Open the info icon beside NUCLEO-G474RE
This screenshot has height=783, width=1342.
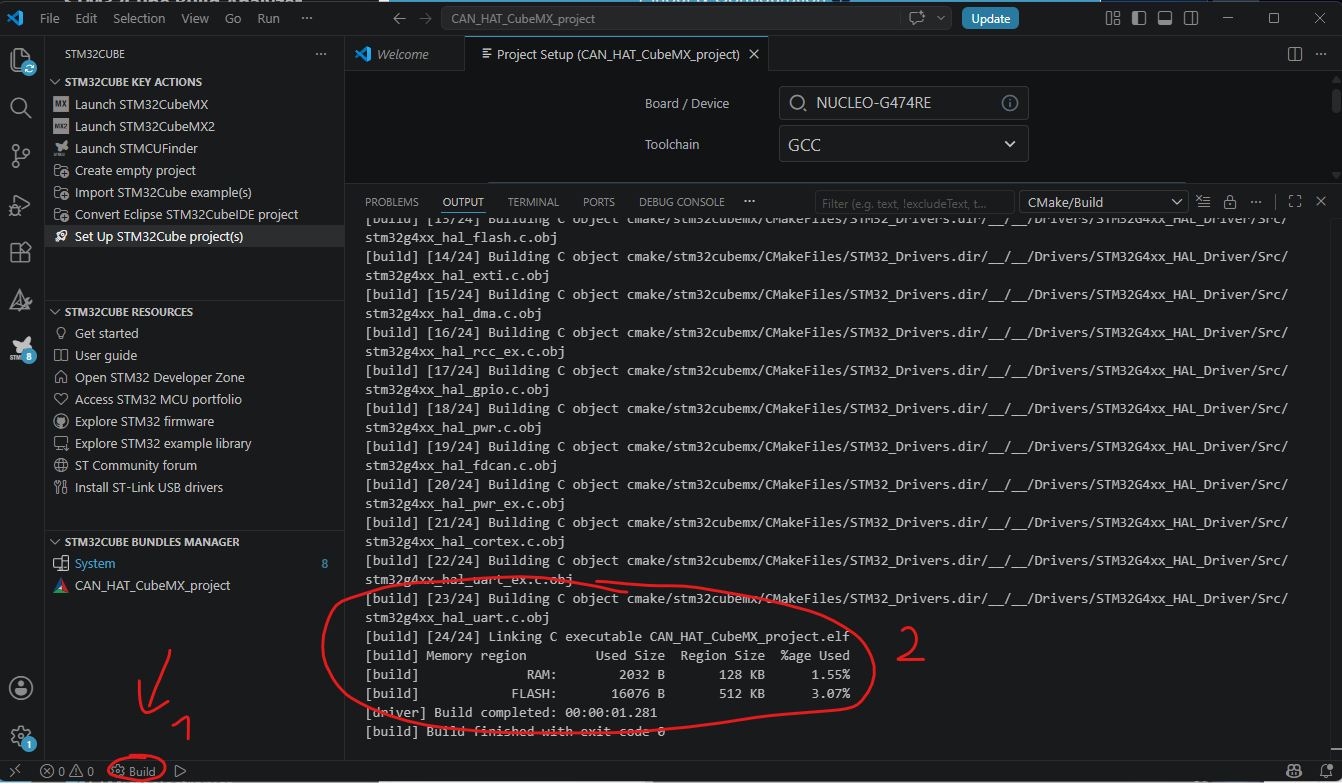tap(1010, 103)
